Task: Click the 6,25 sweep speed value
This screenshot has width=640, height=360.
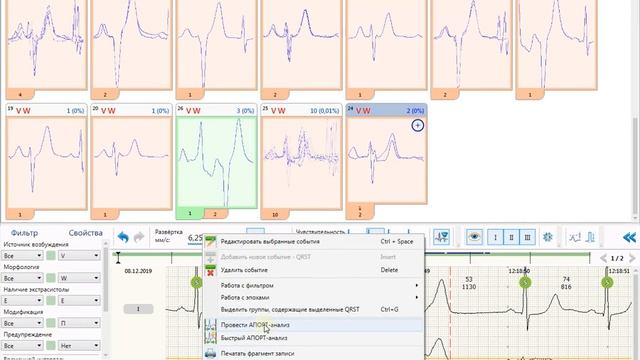Action: (196, 238)
